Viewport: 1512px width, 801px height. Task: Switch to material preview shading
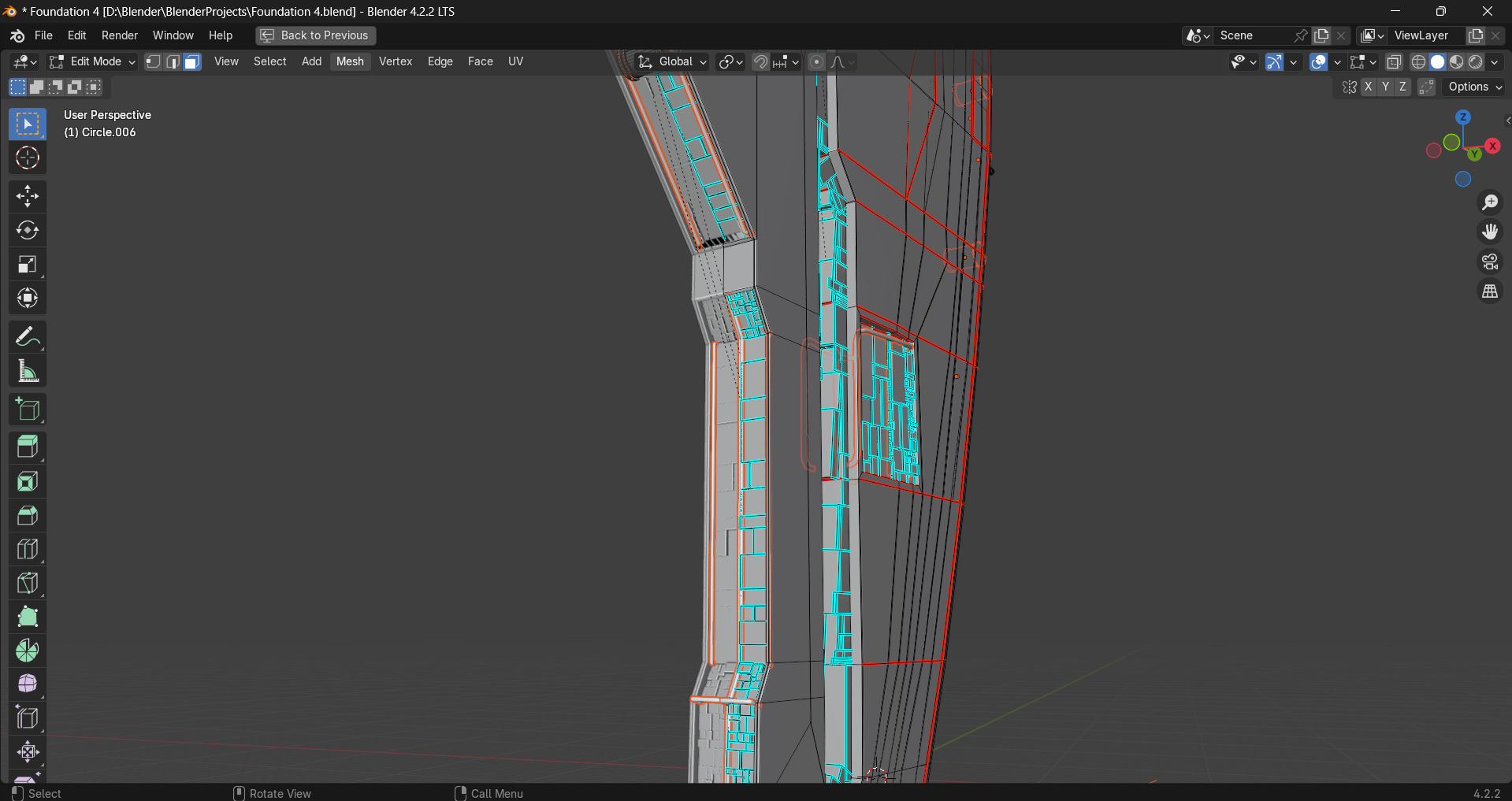tap(1457, 62)
